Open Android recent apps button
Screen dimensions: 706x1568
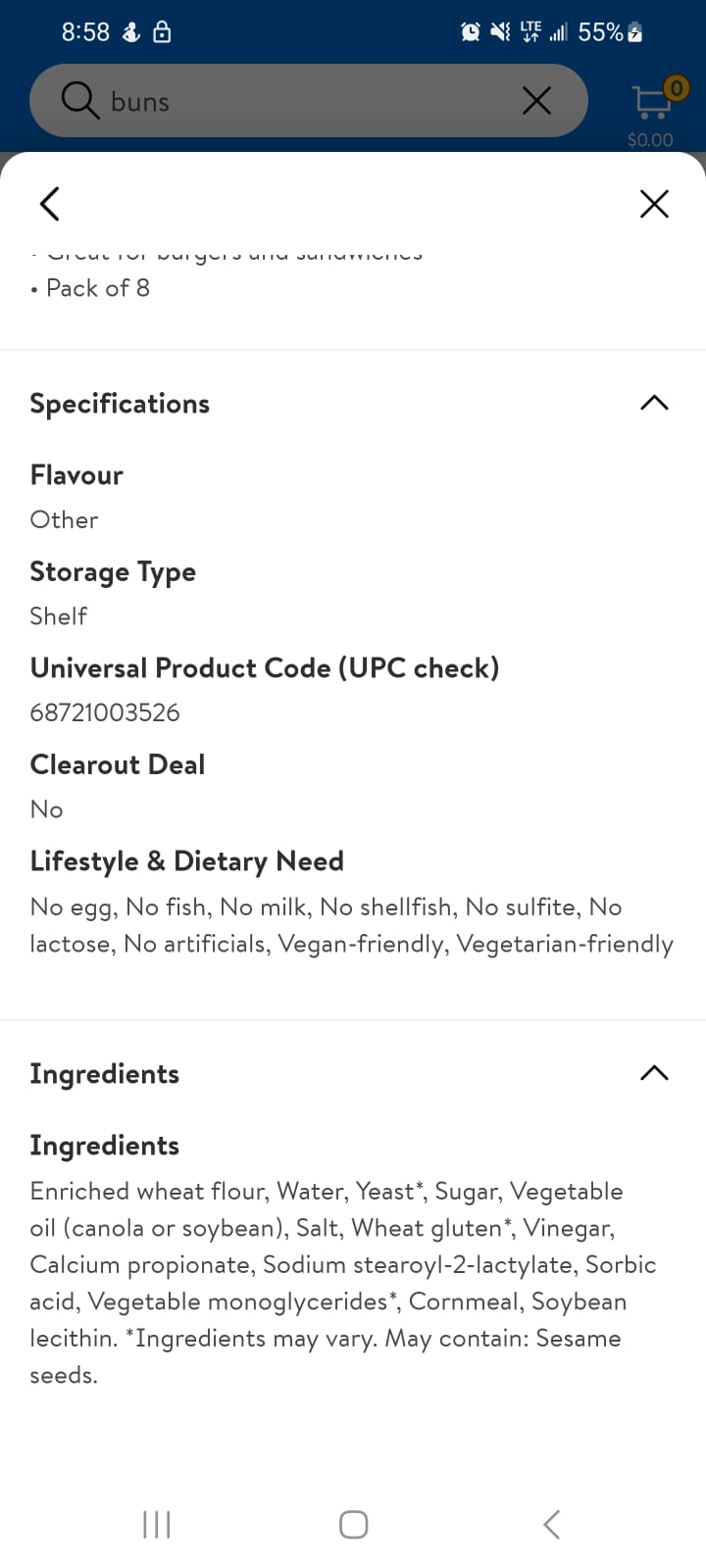tap(157, 1524)
